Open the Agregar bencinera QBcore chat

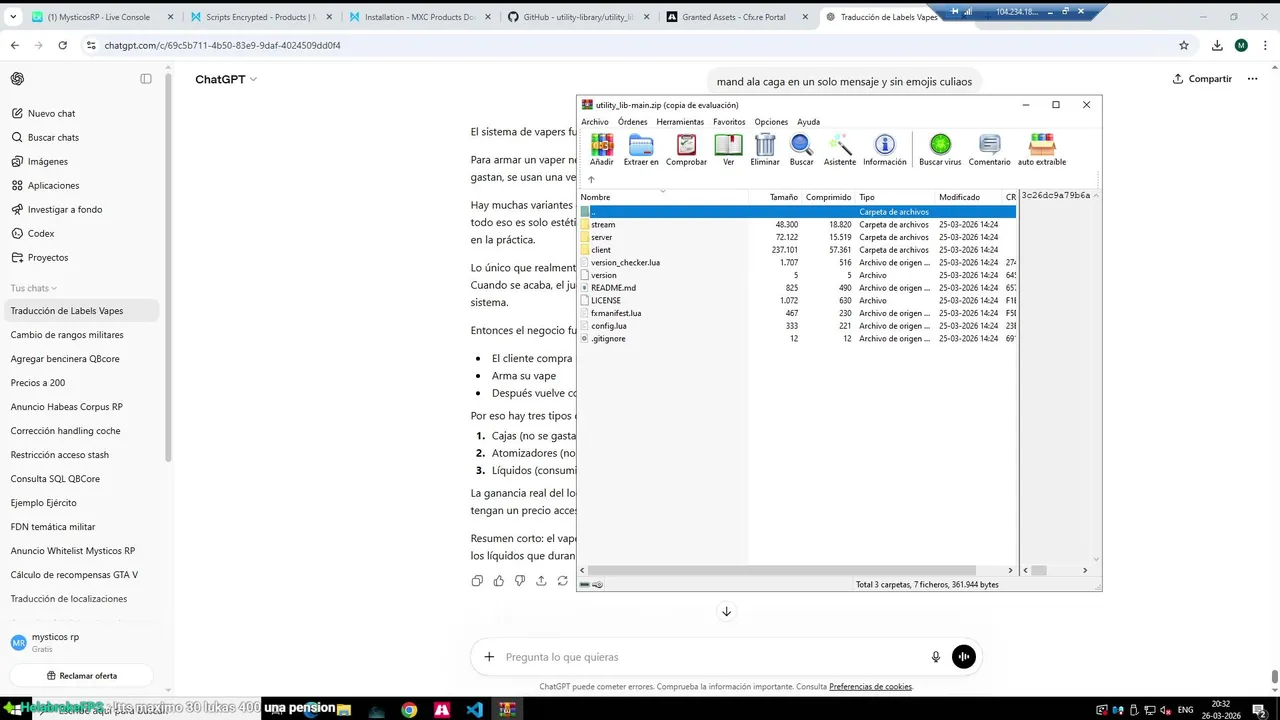click(x=80, y=359)
